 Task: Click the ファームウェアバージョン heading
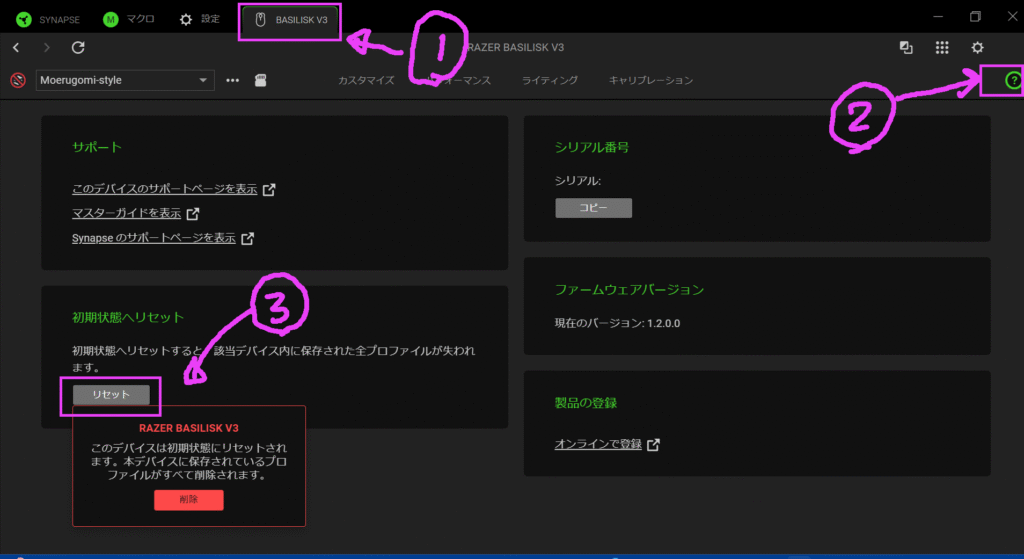tap(629, 289)
